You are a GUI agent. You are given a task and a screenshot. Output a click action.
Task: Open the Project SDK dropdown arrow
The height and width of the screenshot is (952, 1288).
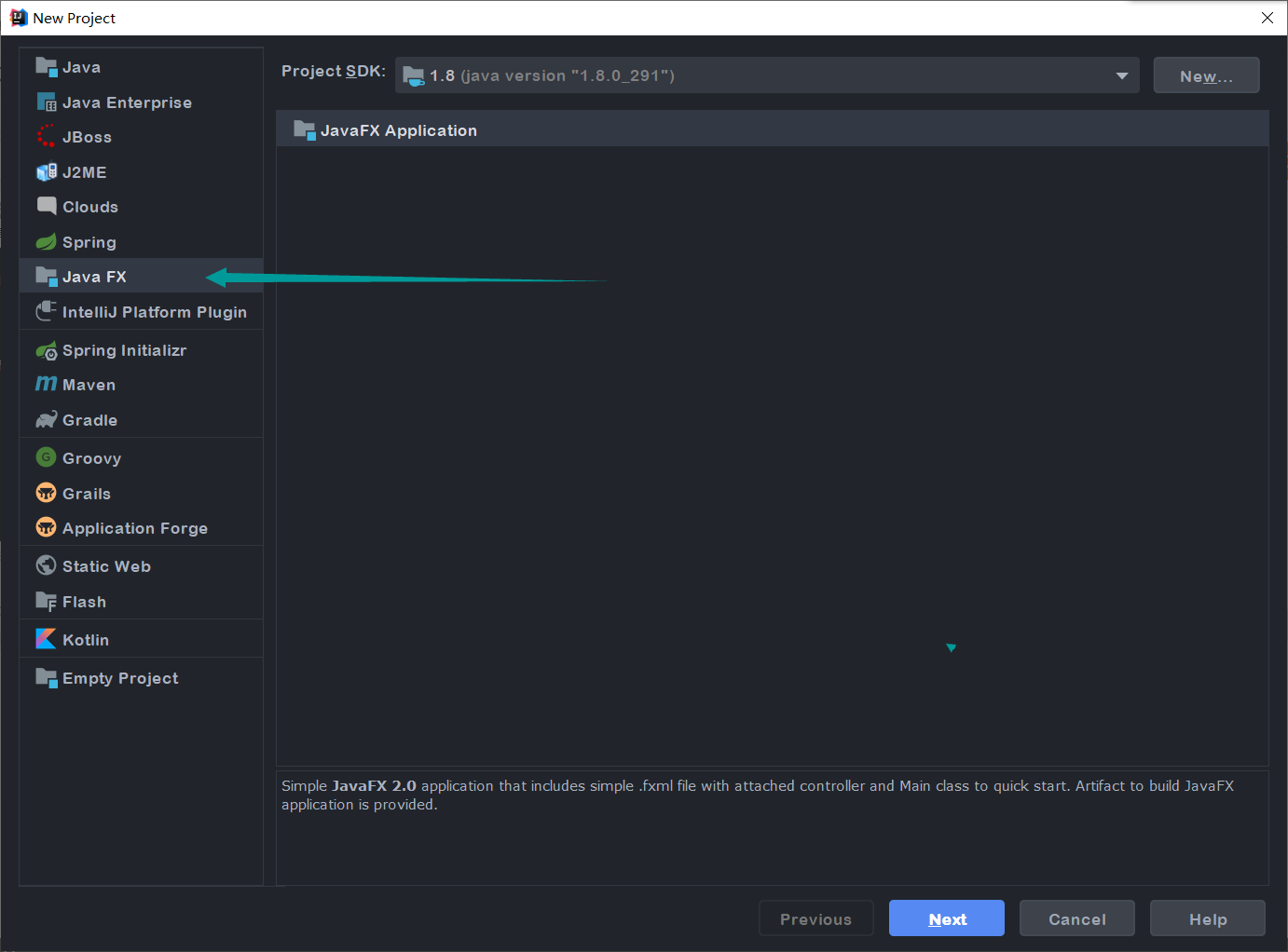1122,75
